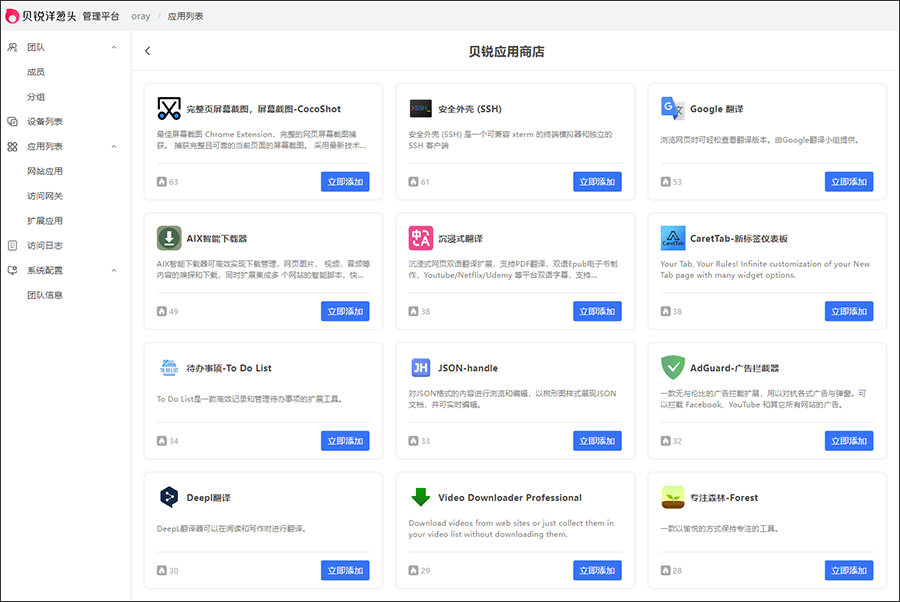Select 网站应用 in the sidebar
This screenshot has width=900, height=602.
pos(44,170)
